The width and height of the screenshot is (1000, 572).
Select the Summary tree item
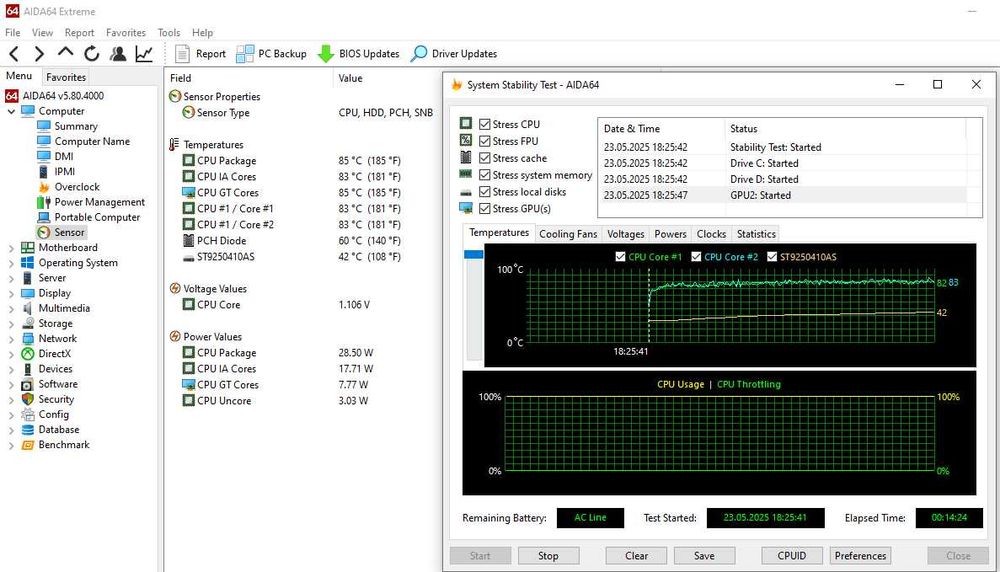pyautogui.click(x=76, y=126)
